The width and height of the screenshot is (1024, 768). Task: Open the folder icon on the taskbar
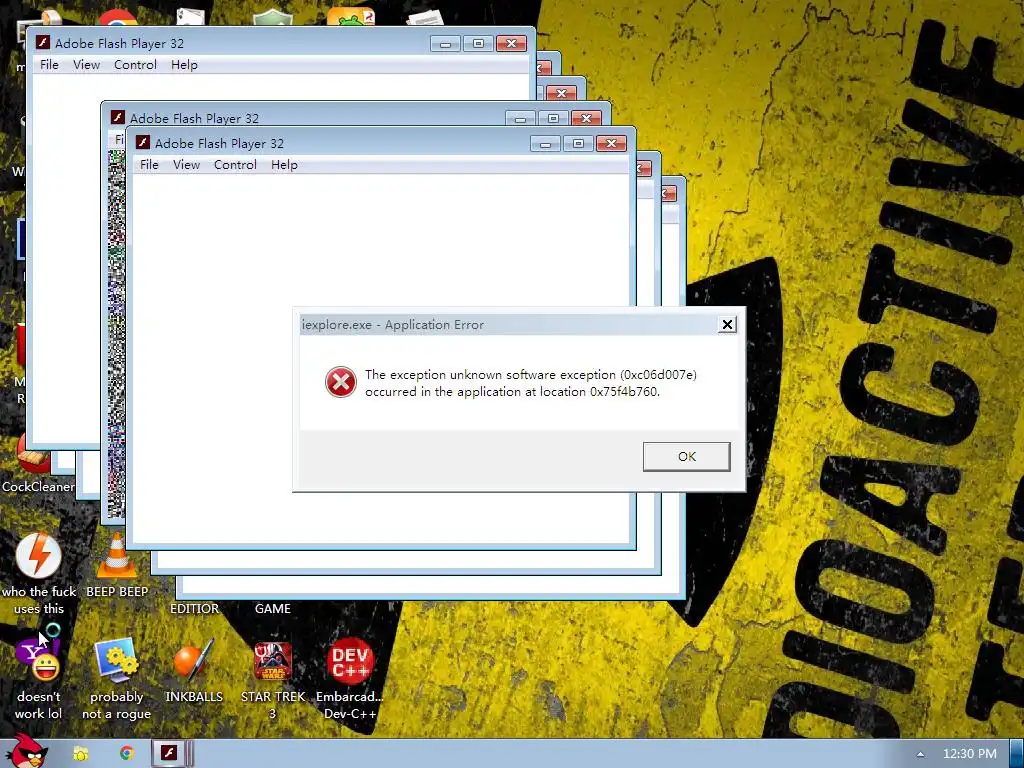tap(81, 754)
